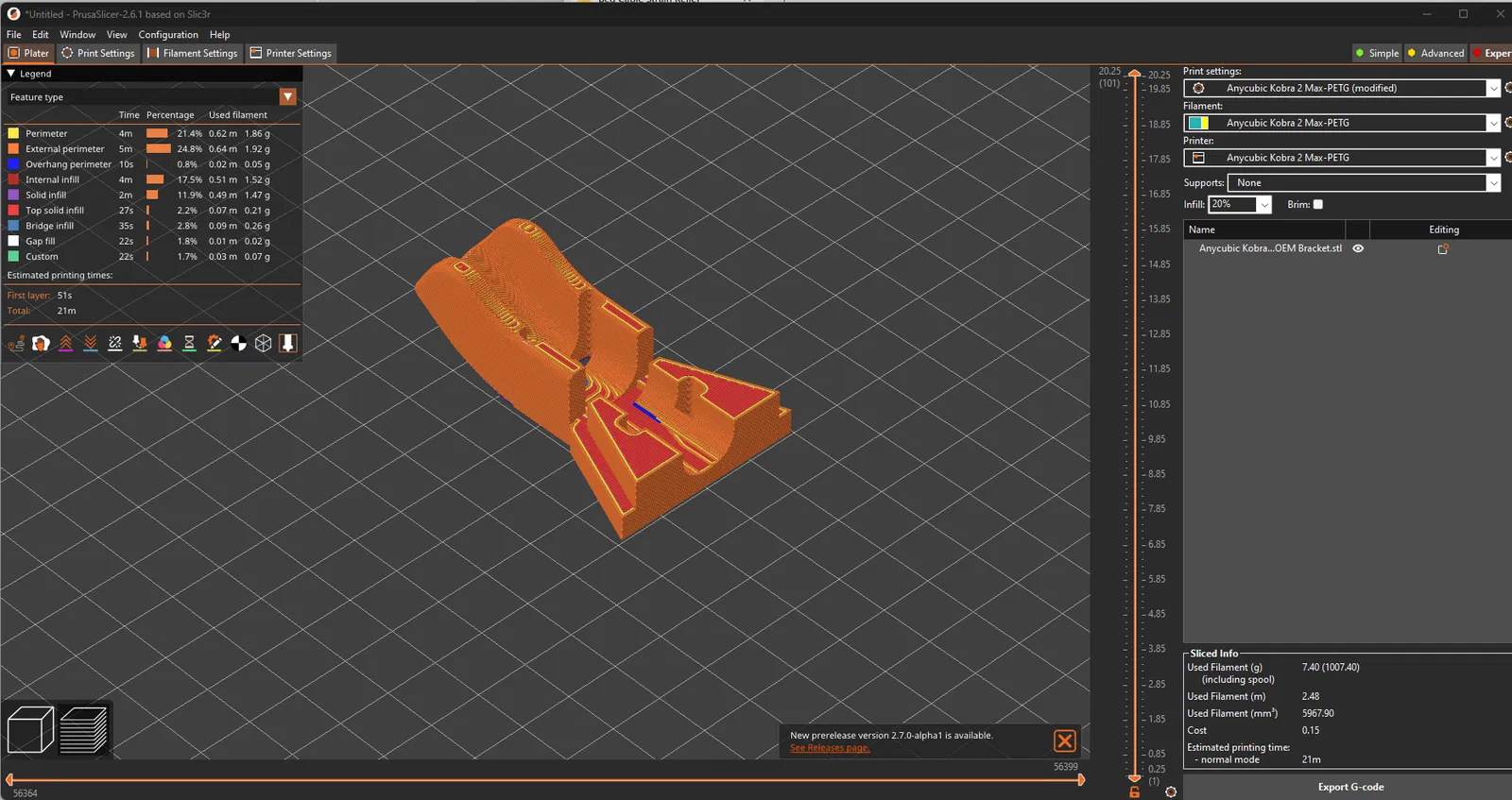1512x800 pixels.
Task: Open the Filament preset dropdown
Action: [x=1493, y=123]
